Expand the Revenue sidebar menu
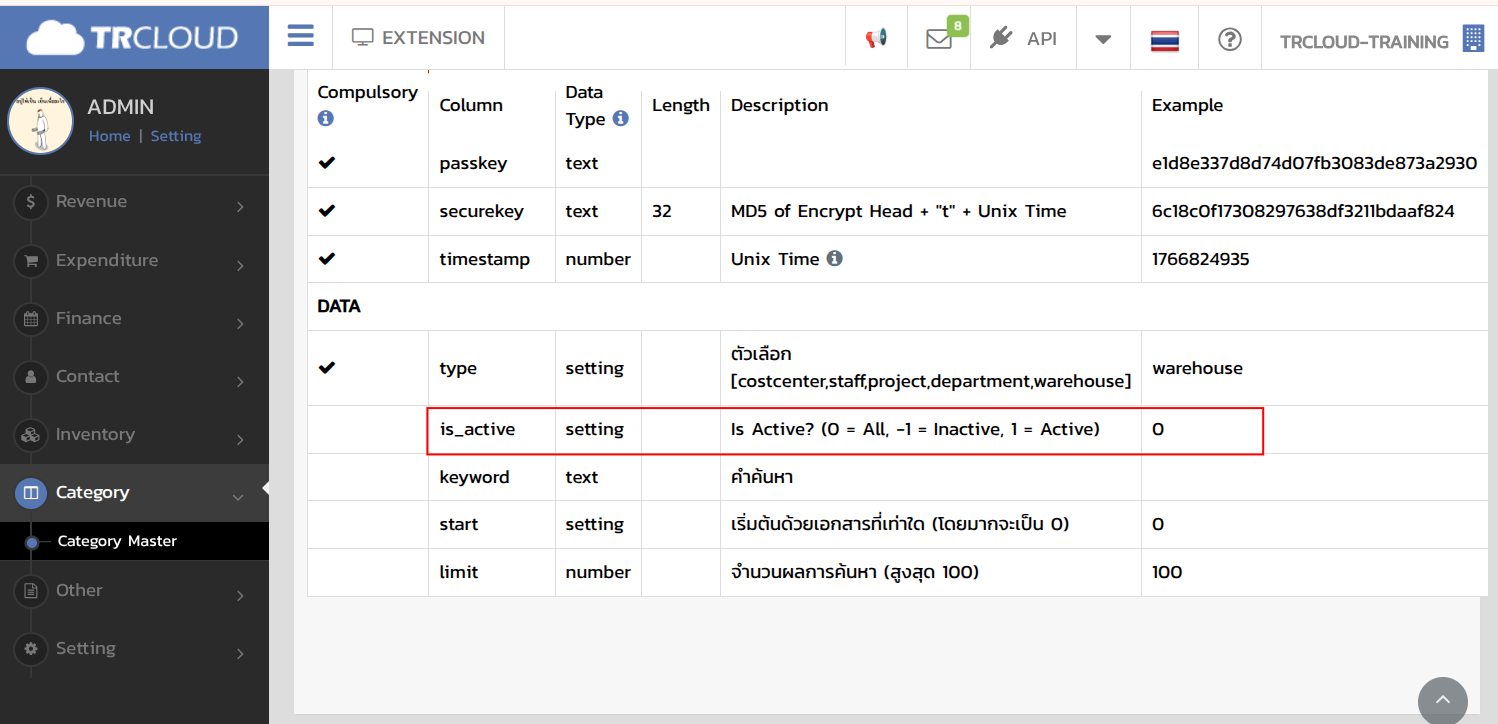Screen dimensions: 1498x724 (x=134, y=202)
